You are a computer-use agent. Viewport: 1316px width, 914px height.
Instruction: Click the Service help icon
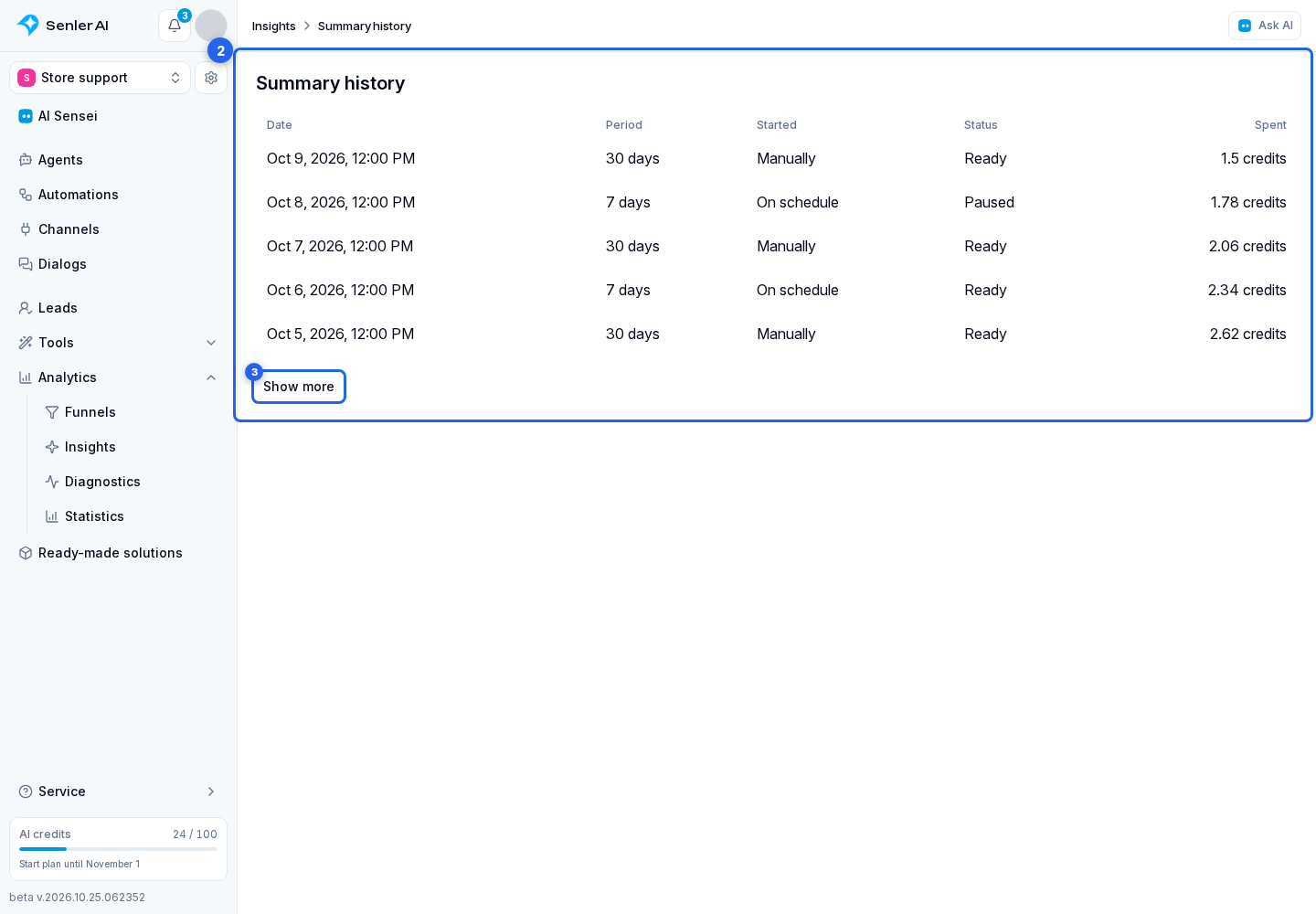pos(26,792)
